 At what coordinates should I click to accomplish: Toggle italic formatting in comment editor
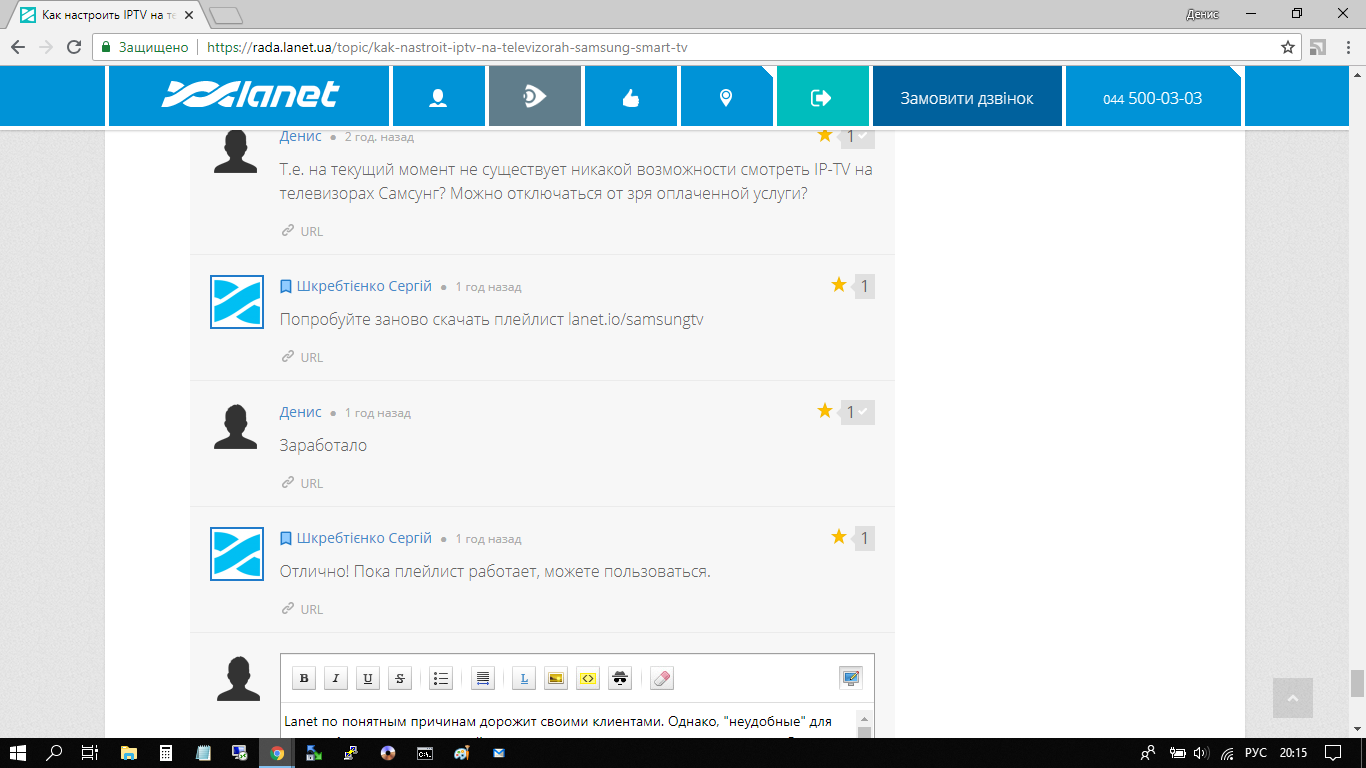click(337, 679)
